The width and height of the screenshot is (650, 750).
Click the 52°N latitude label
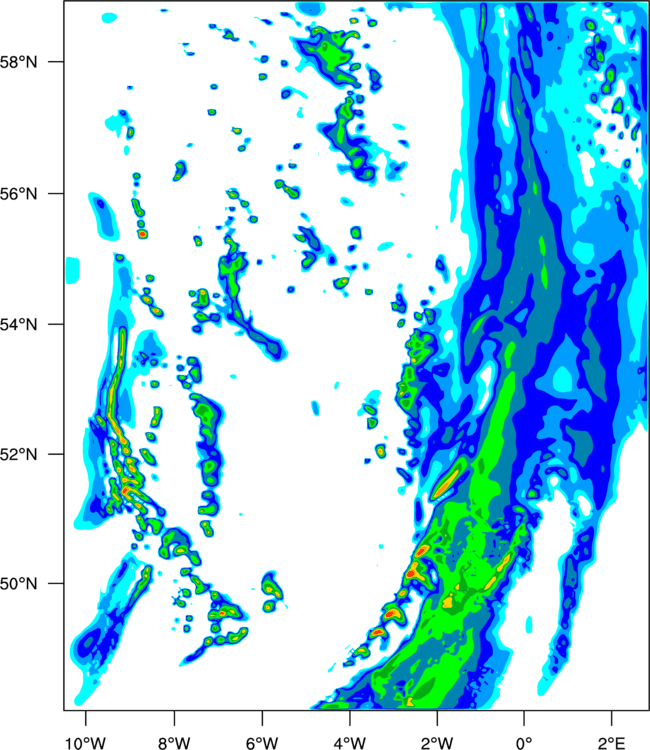(x=19, y=454)
